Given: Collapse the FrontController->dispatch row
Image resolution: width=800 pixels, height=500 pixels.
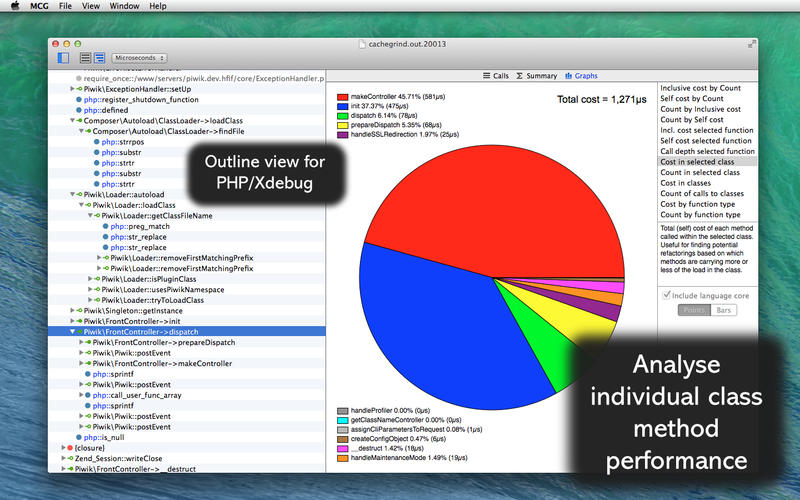Looking at the screenshot, I should (x=72, y=332).
